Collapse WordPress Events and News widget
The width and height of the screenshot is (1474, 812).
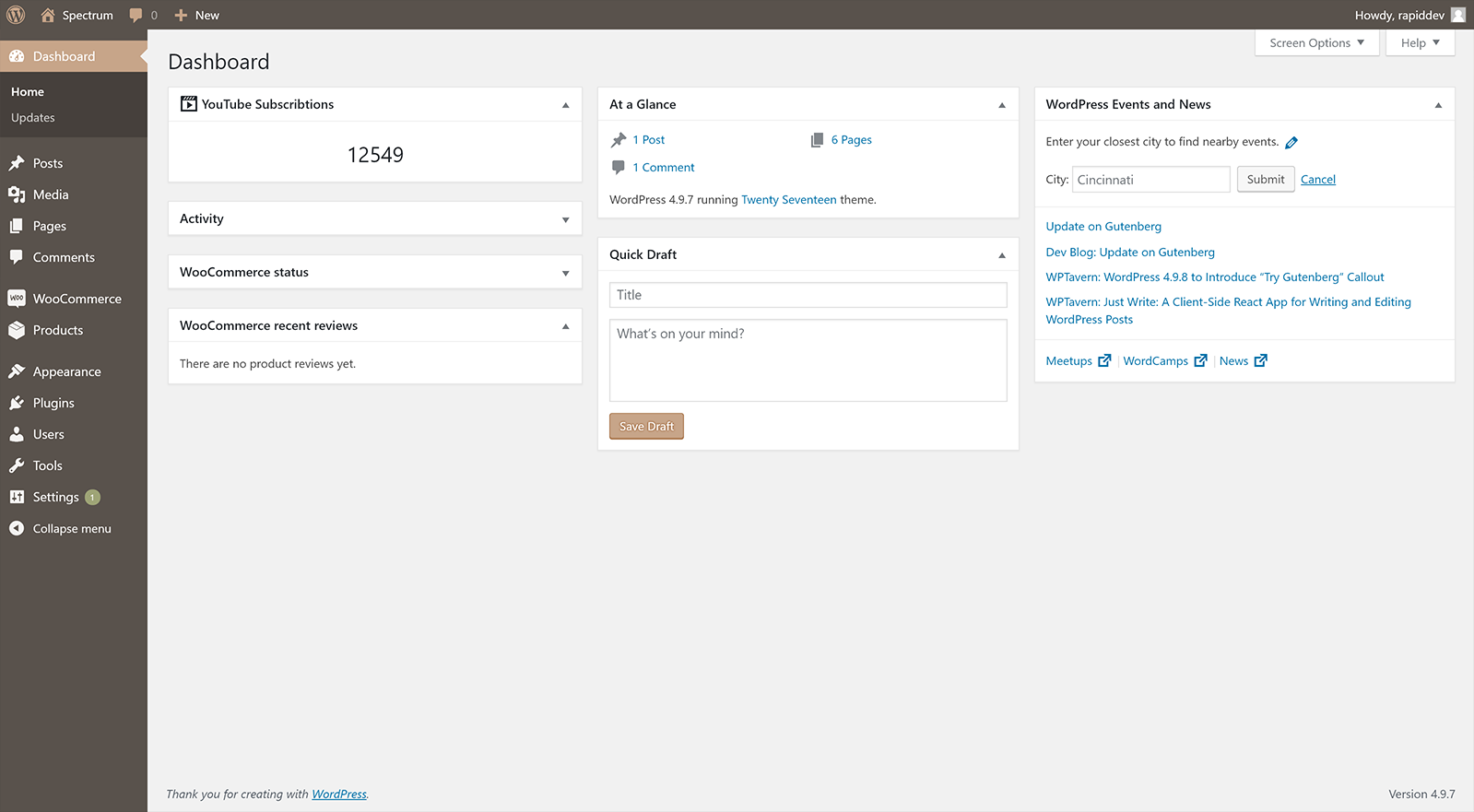(1438, 105)
